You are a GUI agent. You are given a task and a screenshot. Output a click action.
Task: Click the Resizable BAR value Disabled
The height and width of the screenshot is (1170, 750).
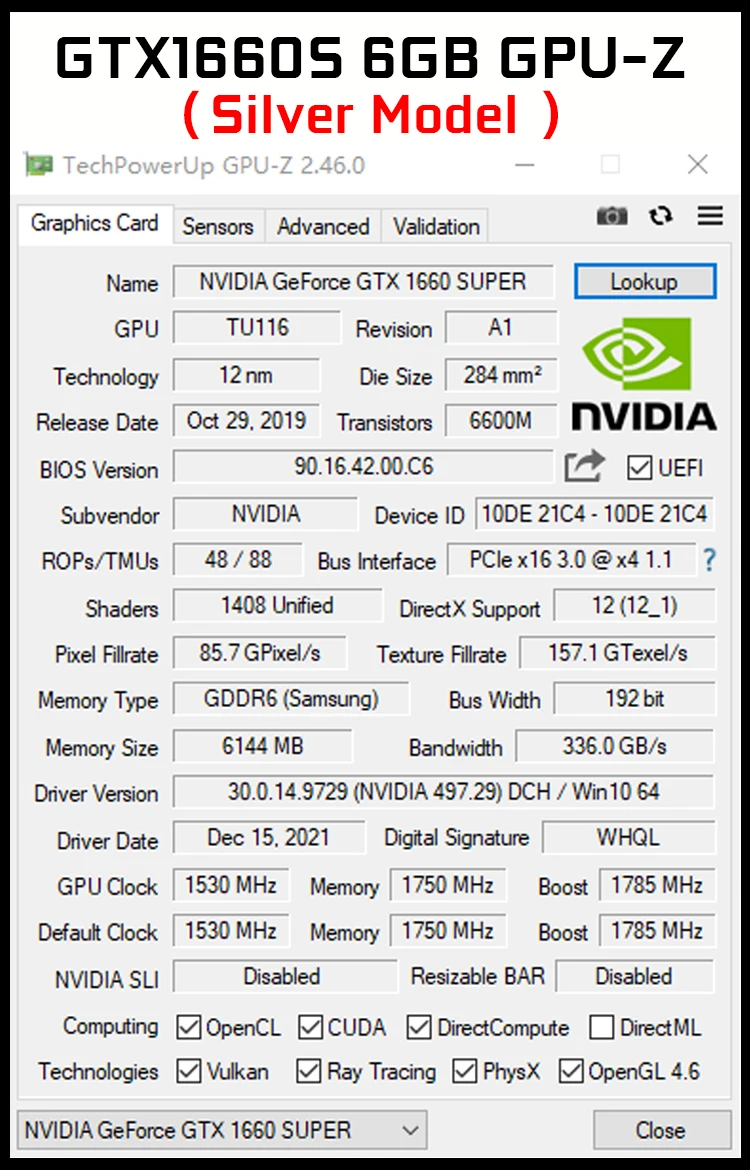(634, 976)
